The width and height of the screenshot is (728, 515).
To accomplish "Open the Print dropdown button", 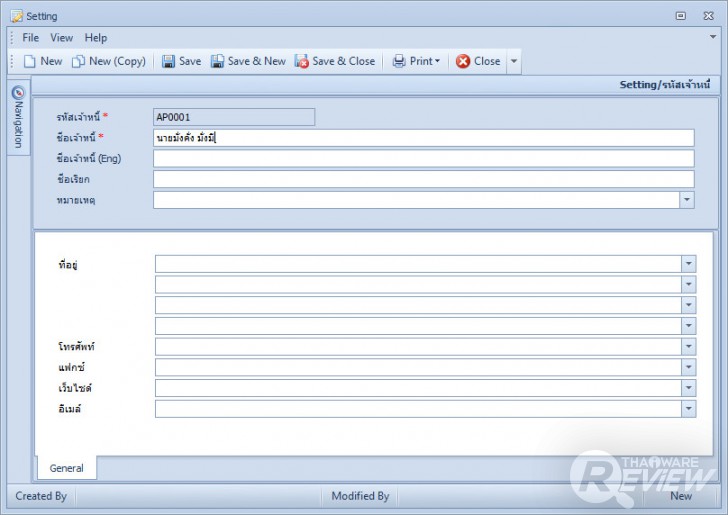I will click(416, 61).
